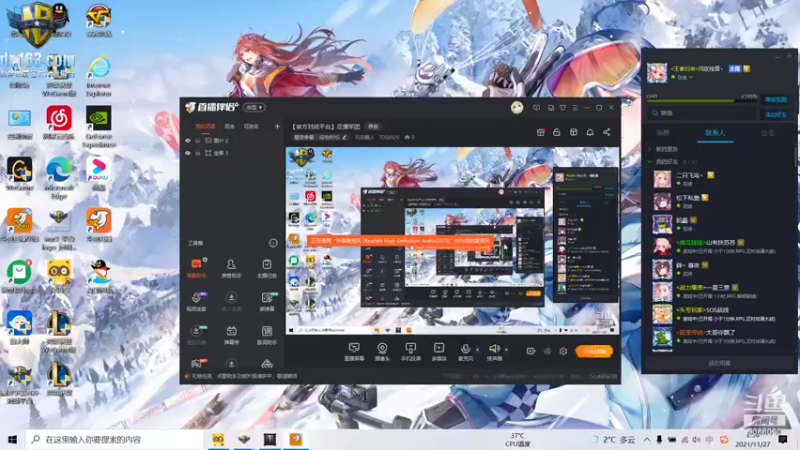Click the wide button below the friends list
The width and height of the screenshot is (800, 450).
(x=719, y=363)
